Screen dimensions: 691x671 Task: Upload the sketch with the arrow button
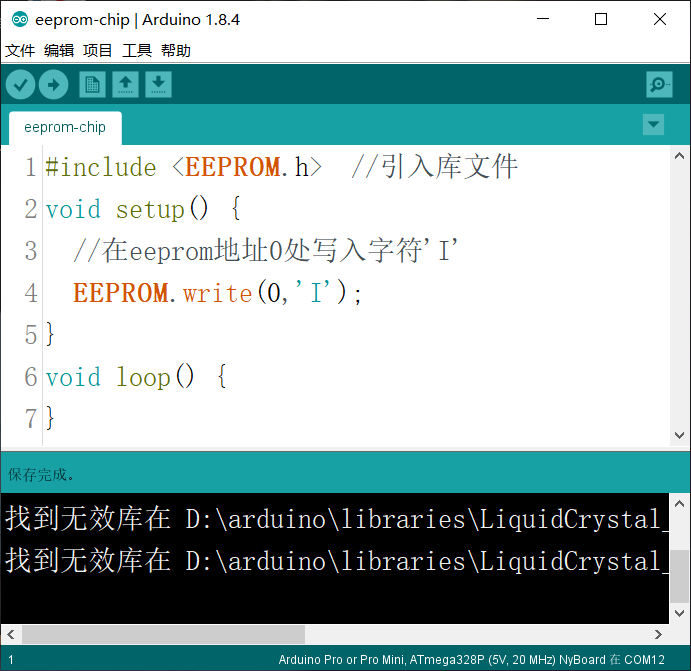click(x=53, y=85)
